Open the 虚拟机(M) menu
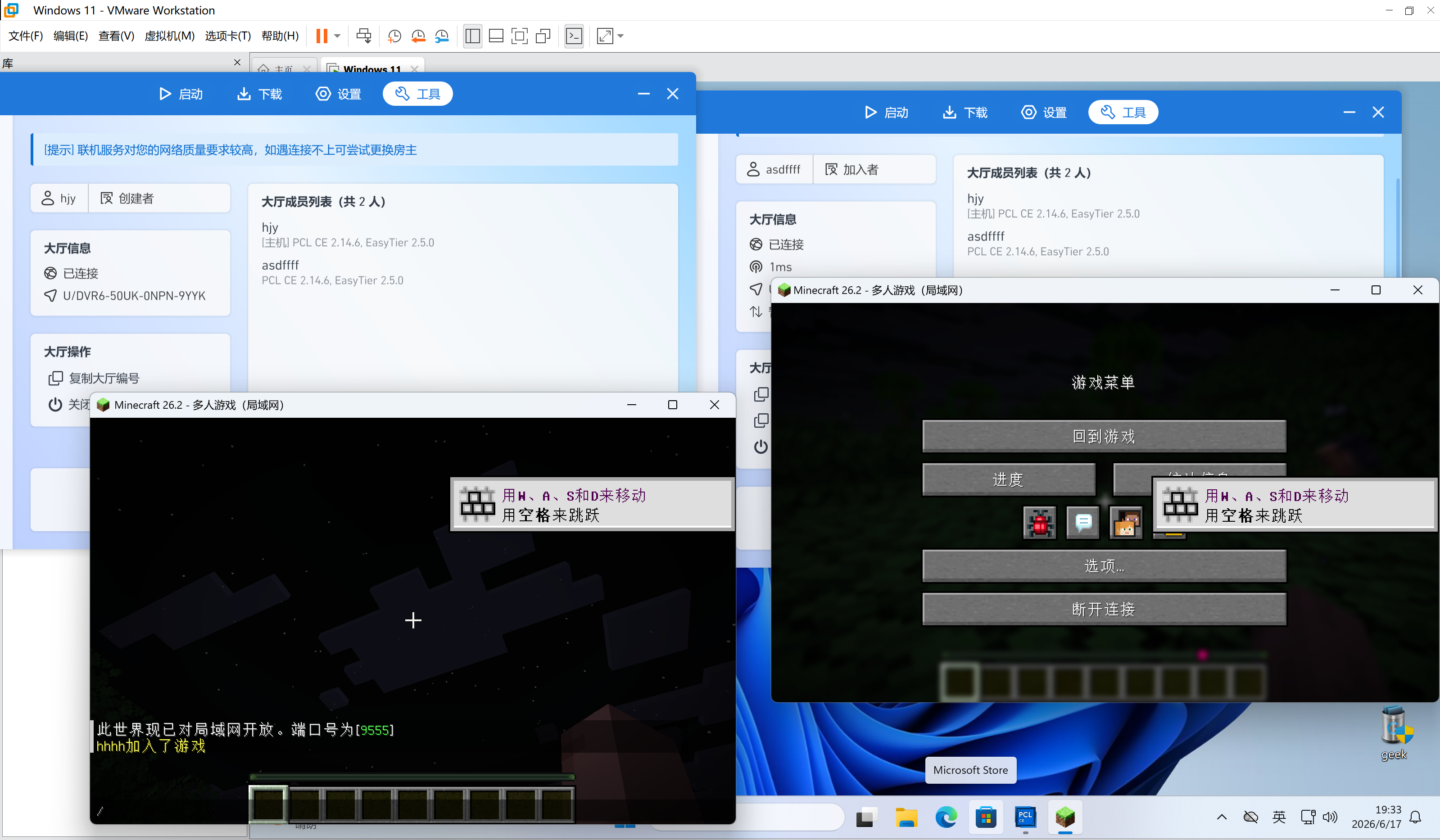This screenshot has width=1440, height=840. (170, 36)
